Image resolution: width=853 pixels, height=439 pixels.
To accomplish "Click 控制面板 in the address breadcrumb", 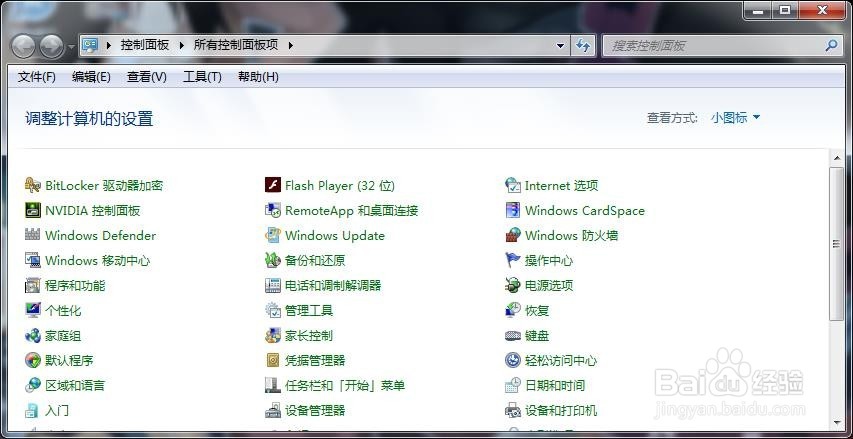I will tap(145, 45).
